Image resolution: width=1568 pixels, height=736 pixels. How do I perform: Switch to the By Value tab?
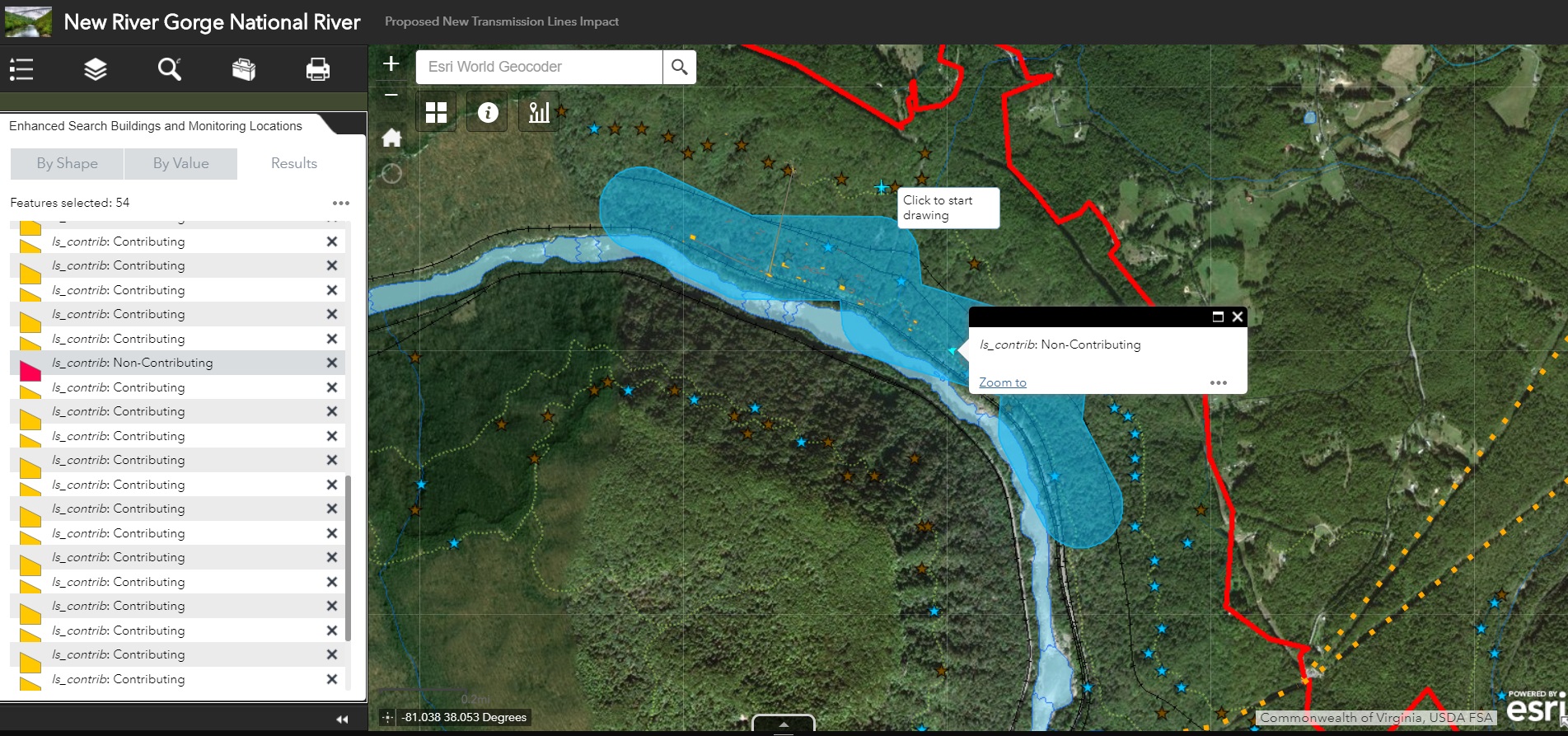point(180,163)
